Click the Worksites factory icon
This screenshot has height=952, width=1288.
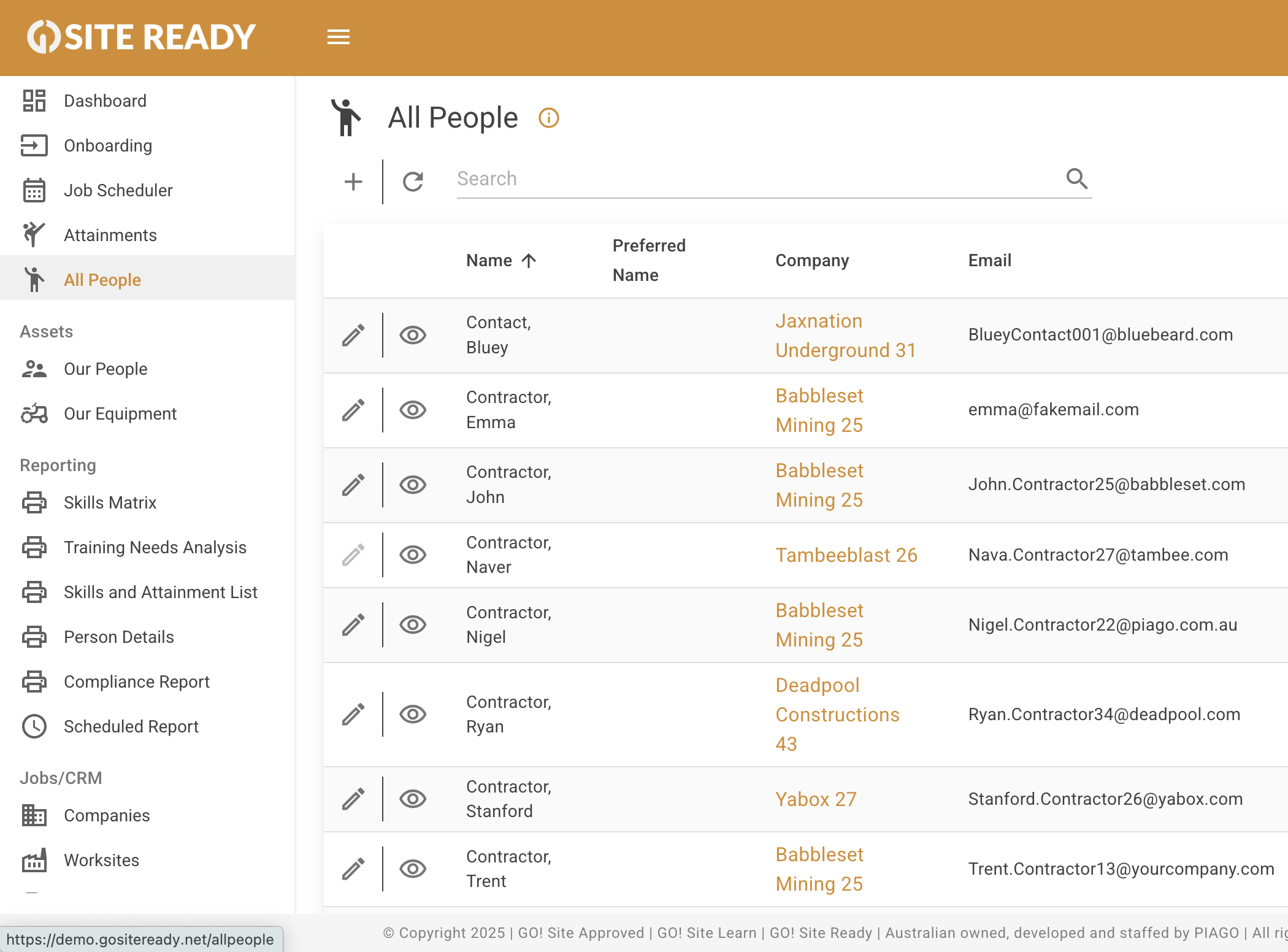coord(34,860)
